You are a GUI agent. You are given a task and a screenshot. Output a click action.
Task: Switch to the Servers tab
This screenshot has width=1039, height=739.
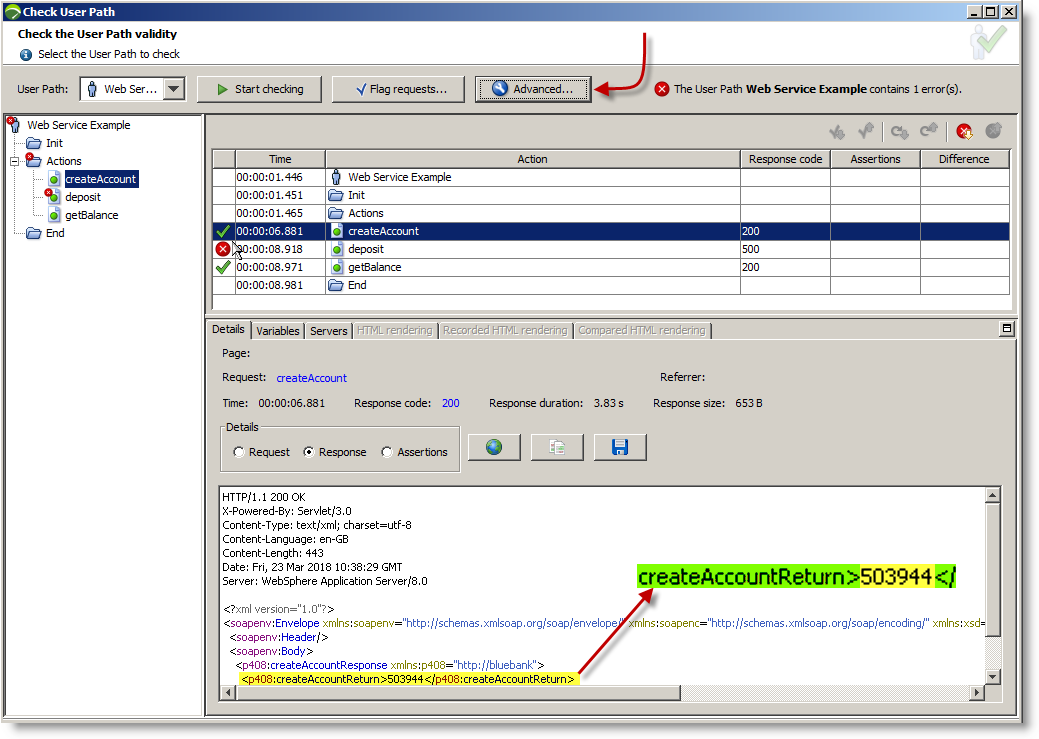pos(328,331)
